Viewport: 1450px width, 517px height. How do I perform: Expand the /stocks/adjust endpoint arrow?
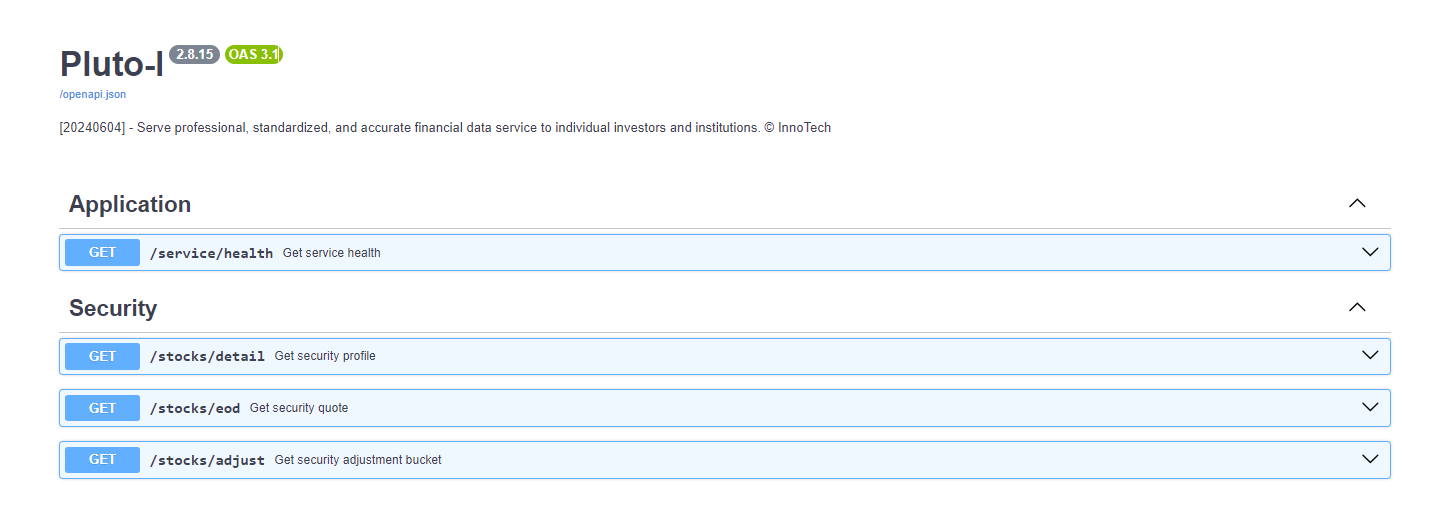pos(1370,459)
